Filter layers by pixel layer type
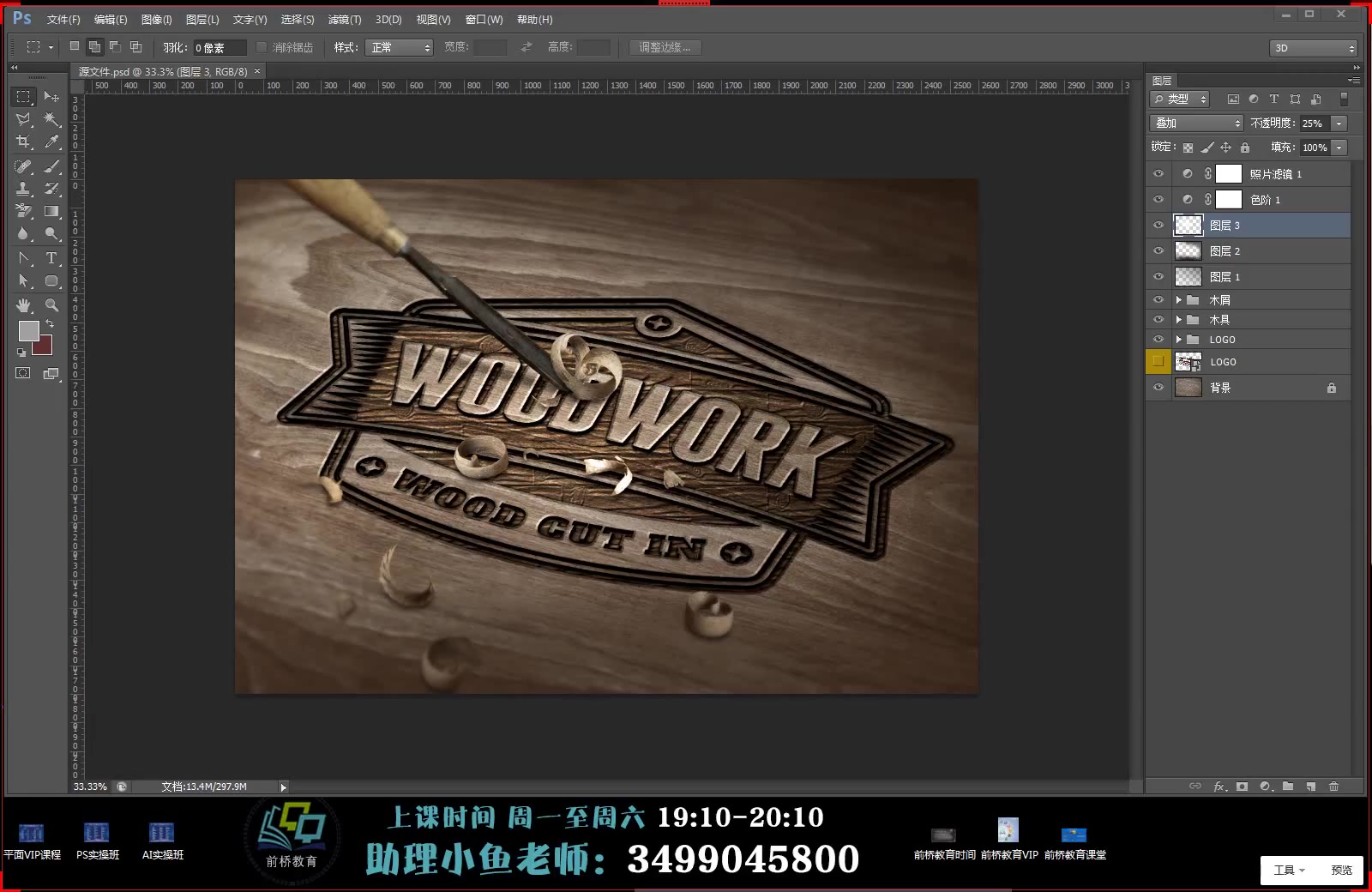 1233,99
